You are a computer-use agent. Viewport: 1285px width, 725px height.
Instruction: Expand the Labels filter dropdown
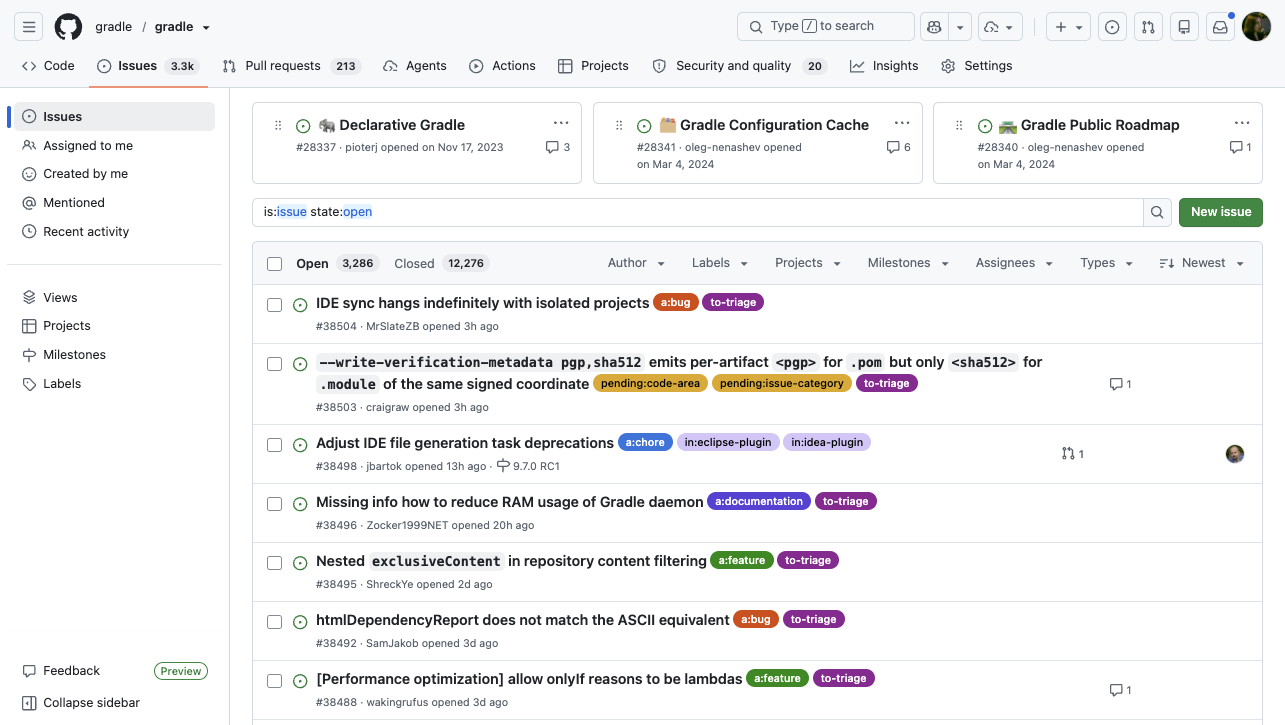tap(720, 263)
